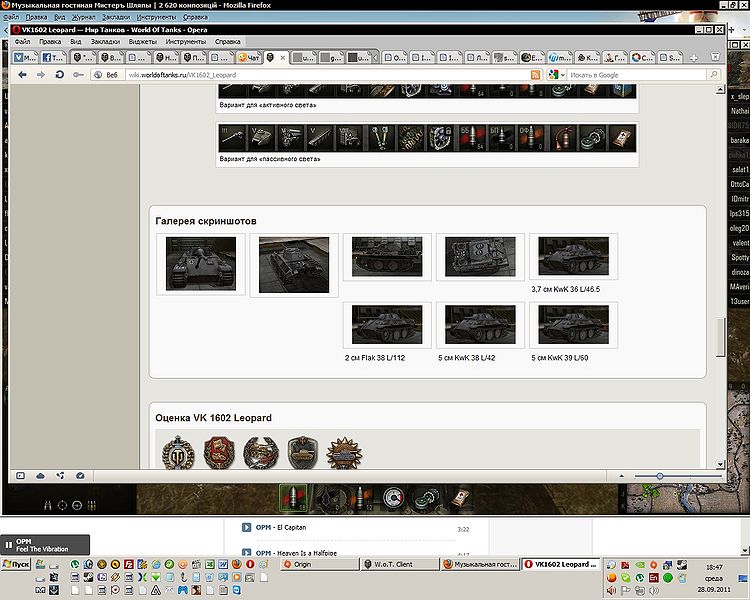The width and height of the screenshot is (750, 600).
Task: Adjust the Opera zoom slider
Action: tap(660, 476)
